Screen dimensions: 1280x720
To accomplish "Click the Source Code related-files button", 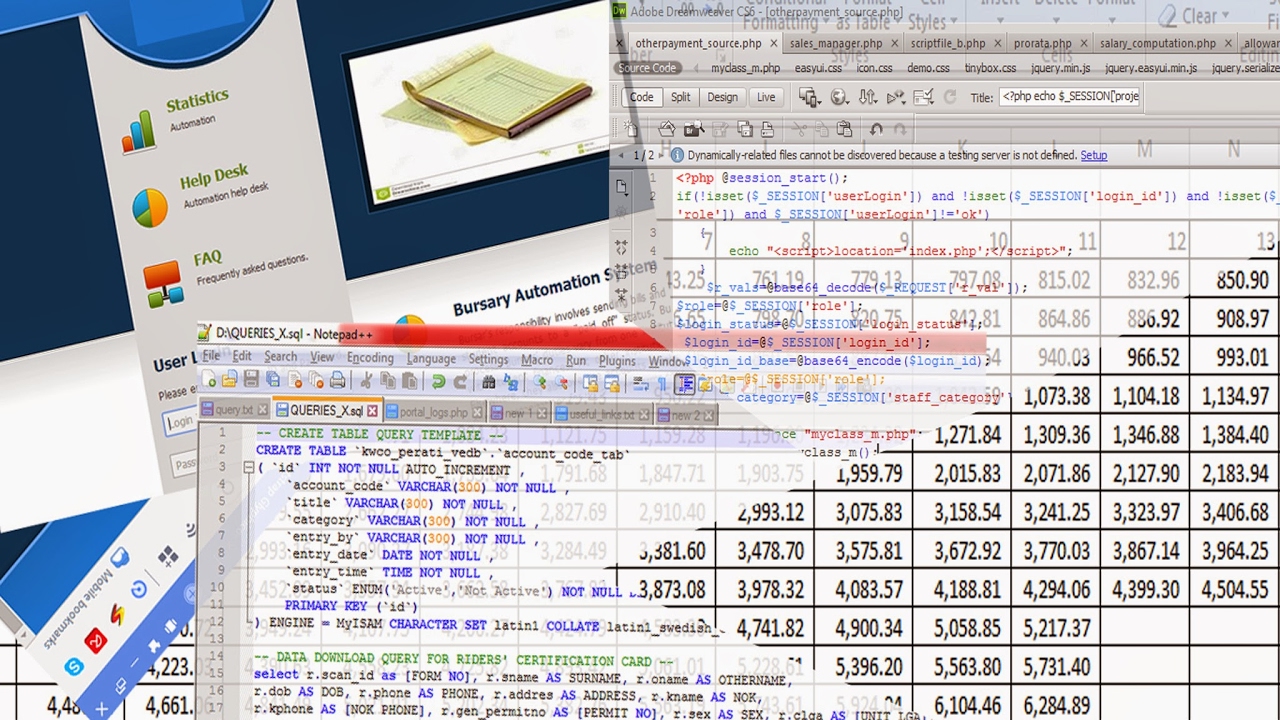I will pos(647,68).
